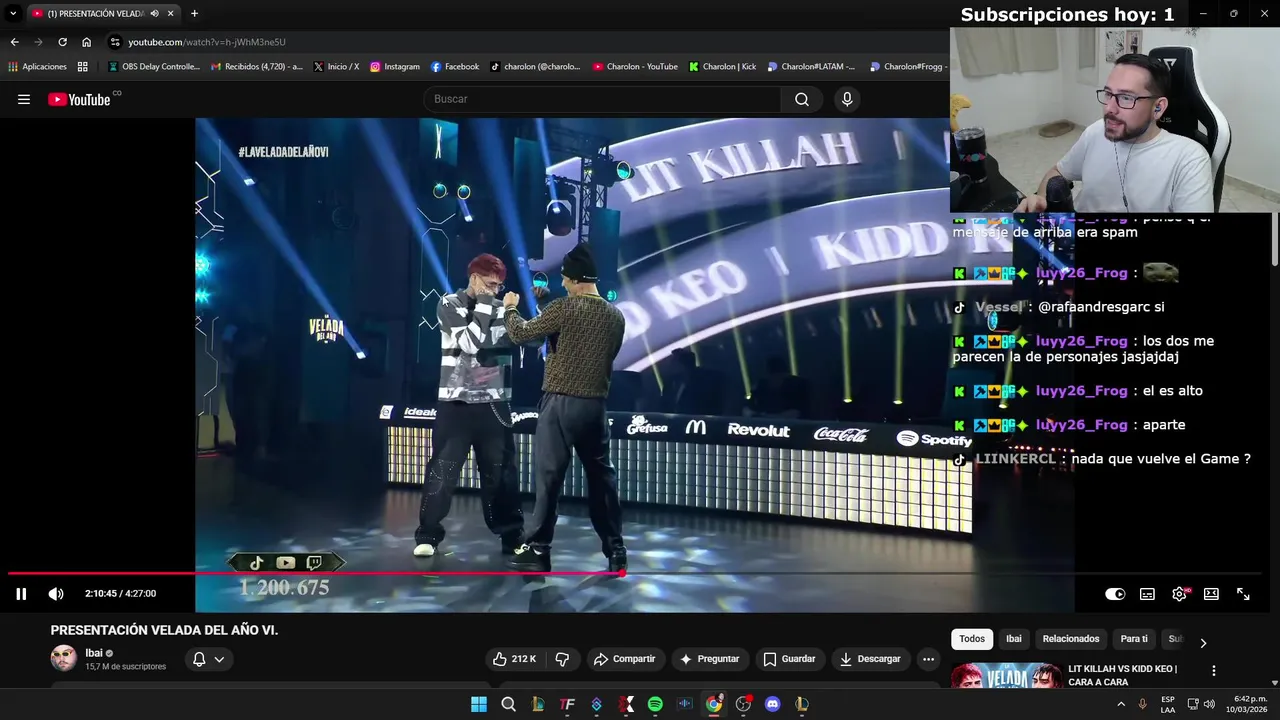
Task: Reload the page
Action: tap(62, 42)
